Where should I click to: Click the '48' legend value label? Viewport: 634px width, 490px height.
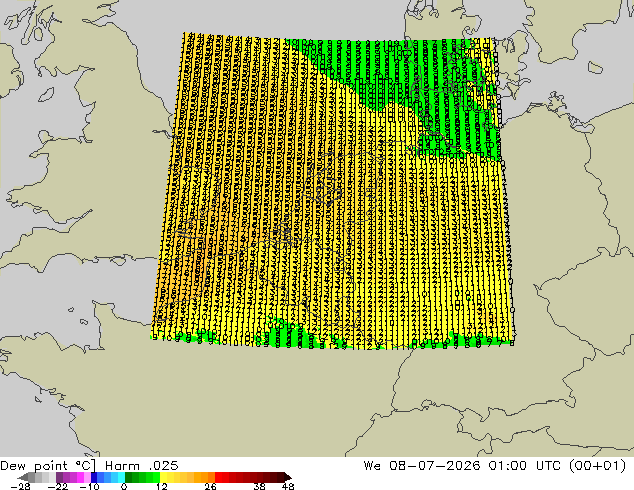pyautogui.click(x=288, y=486)
